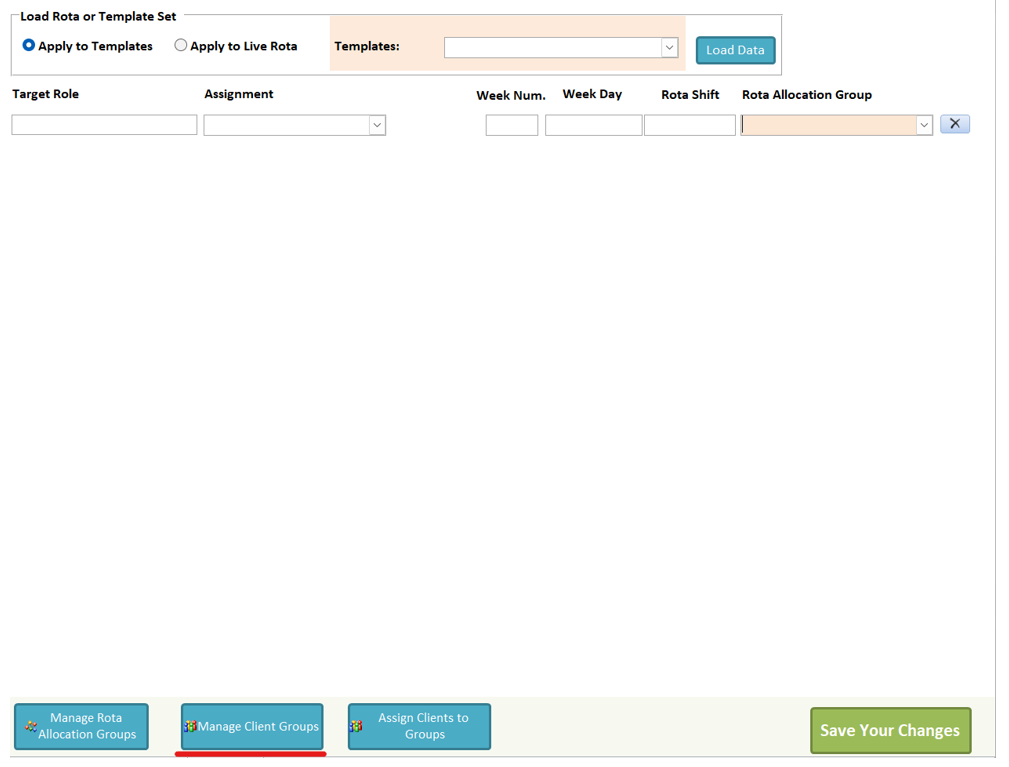The height and width of the screenshot is (767, 1009).
Task: Click the Week Num. field
Action: [x=512, y=125]
